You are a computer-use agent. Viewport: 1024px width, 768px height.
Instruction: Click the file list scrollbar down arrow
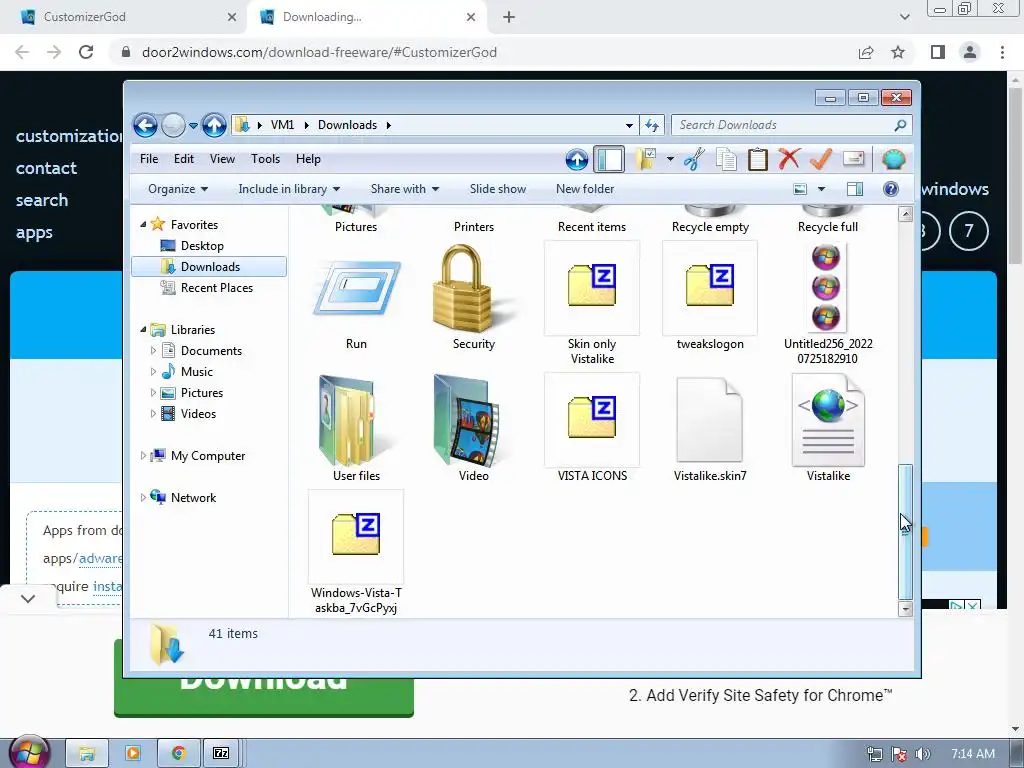click(x=905, y=609)
